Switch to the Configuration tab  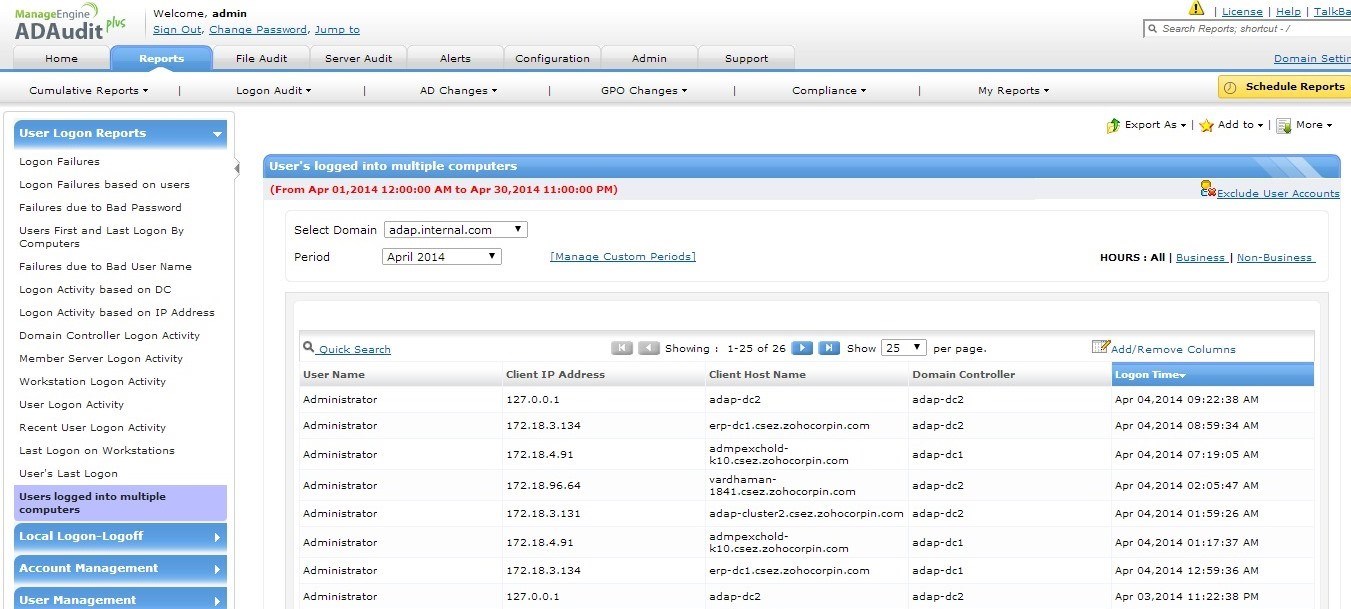(x=552, y=59)
